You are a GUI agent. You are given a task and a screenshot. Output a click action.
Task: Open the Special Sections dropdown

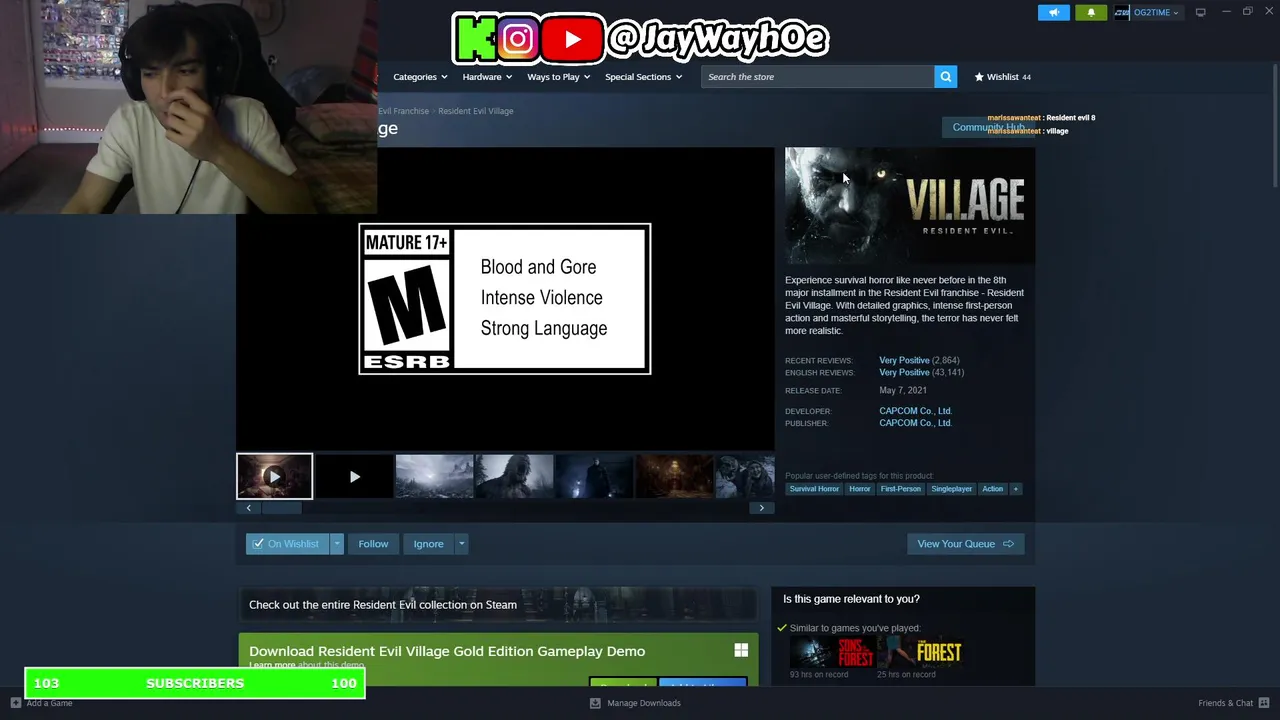click(643, 77)
